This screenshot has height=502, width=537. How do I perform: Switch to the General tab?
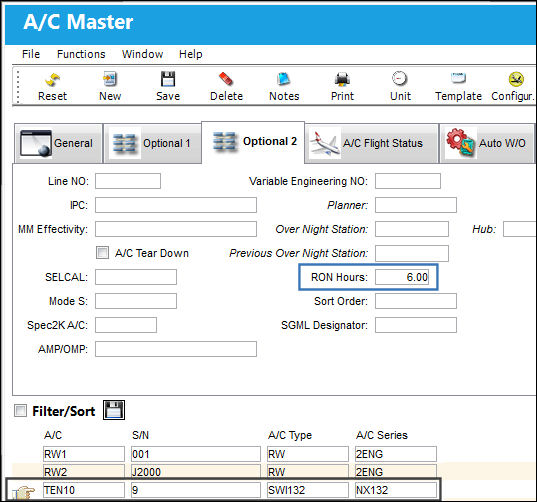tap(58, 143)
